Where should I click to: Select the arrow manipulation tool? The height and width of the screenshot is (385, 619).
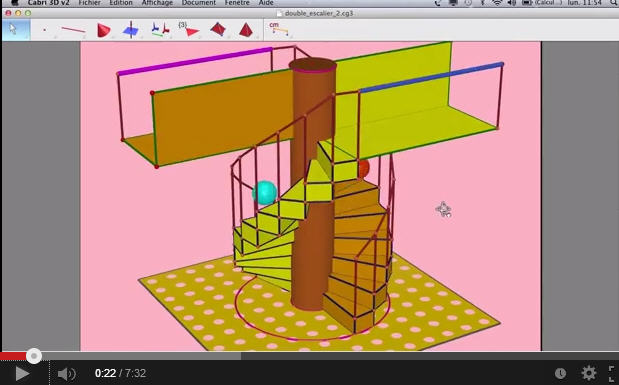(x=15, y=30)
